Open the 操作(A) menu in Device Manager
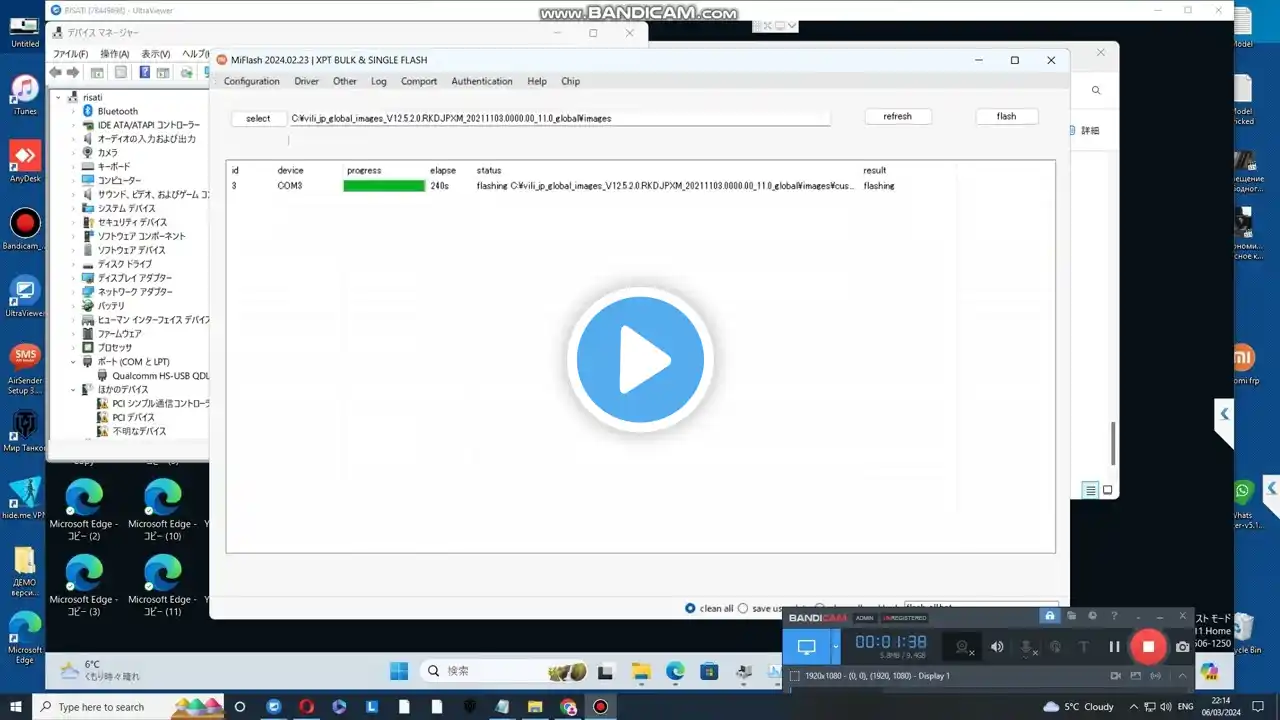Screen dimensions: 1280x720 pyautogui.click(x=114, y=54)
